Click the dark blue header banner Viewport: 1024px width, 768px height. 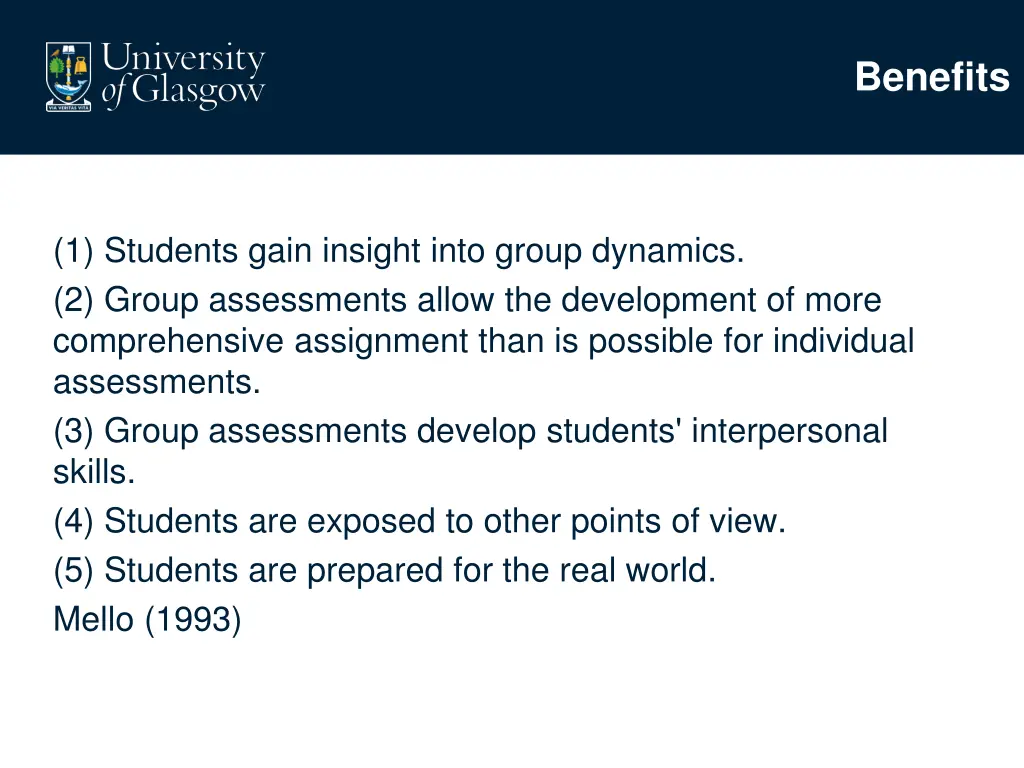(x=512, y=77)
